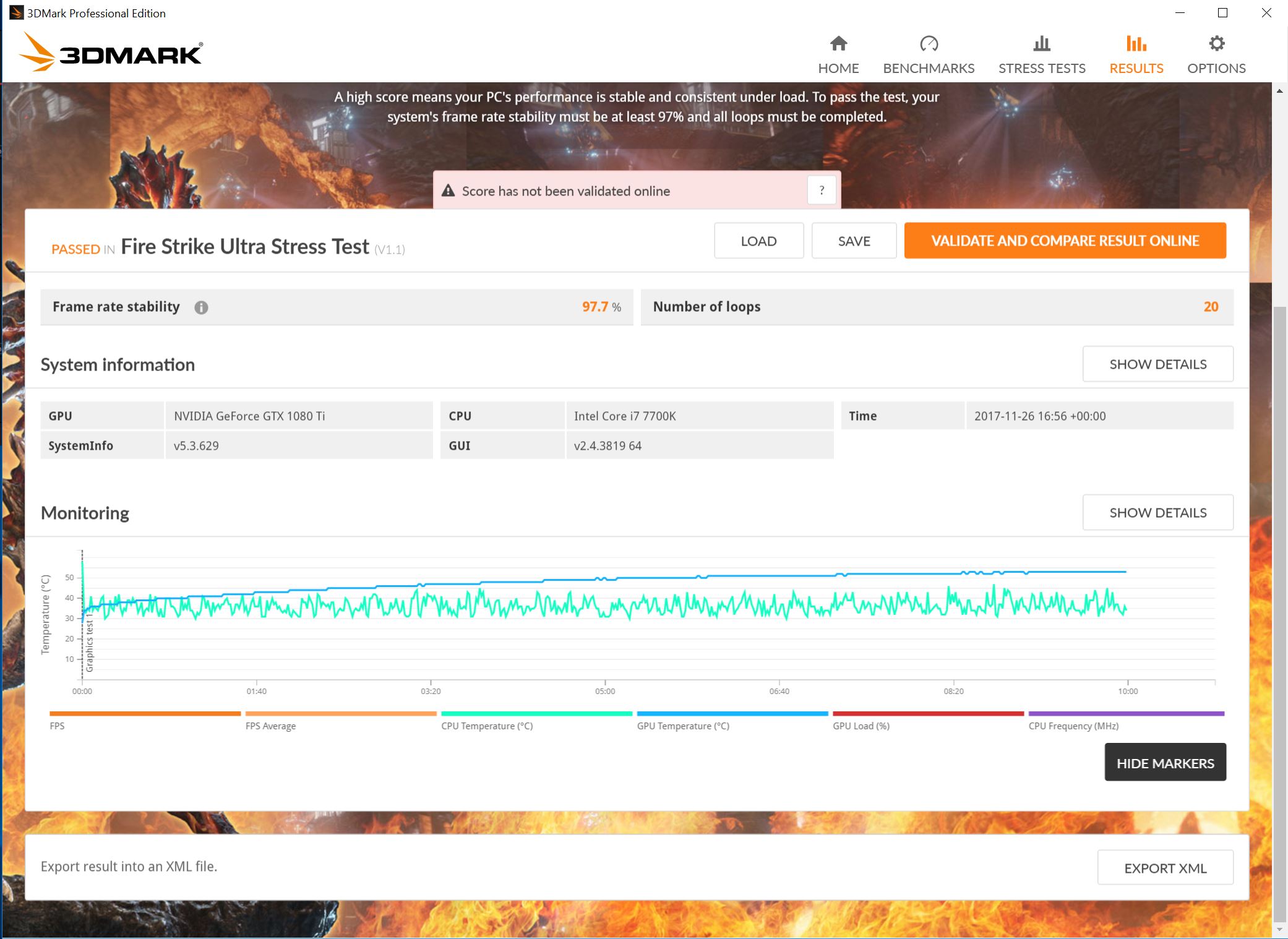Hide markers on the monitoring chart
This screenshot has width=1288, height=939.
(1165, 763)
